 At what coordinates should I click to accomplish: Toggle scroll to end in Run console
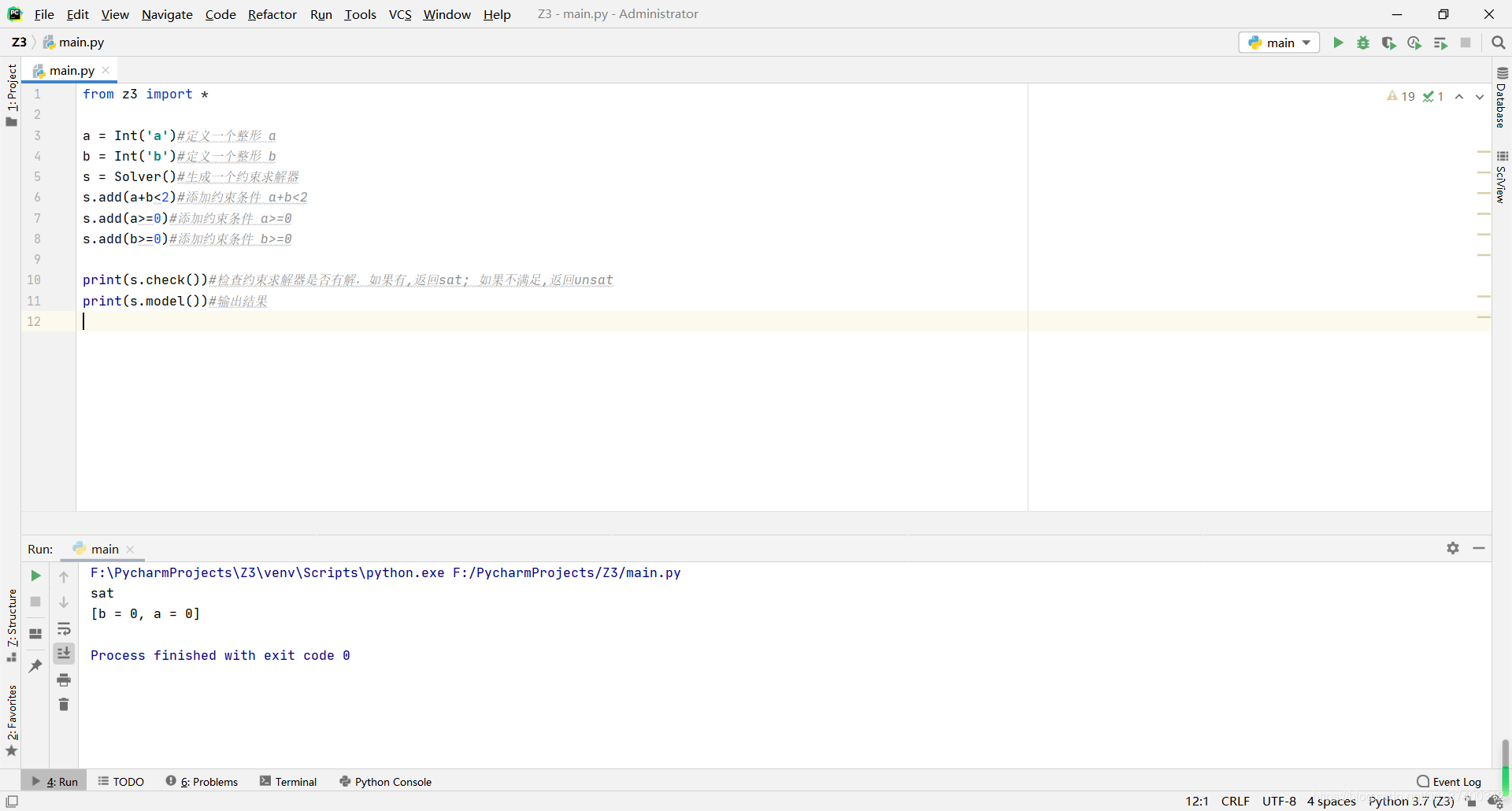coord(64,654)
